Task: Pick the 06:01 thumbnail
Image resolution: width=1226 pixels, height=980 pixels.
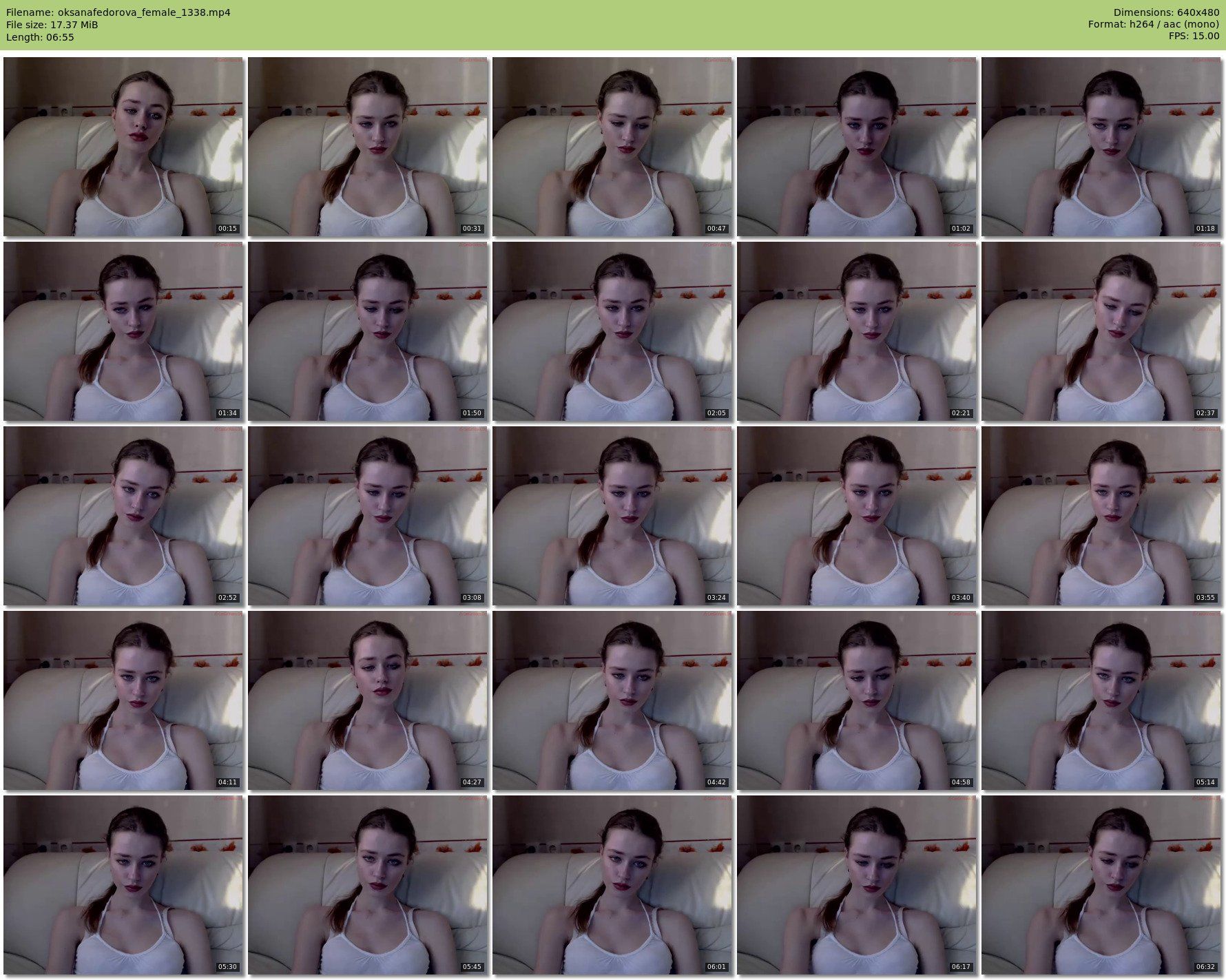Action: coord(612,885)
